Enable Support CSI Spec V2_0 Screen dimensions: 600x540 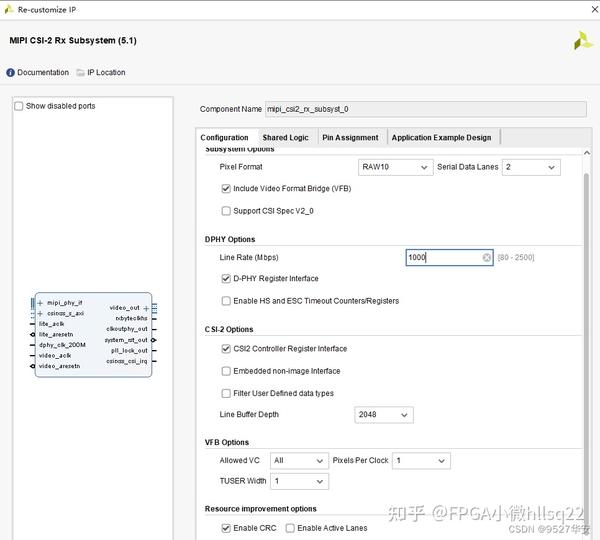pyautogui.click(x=226, y=211)
